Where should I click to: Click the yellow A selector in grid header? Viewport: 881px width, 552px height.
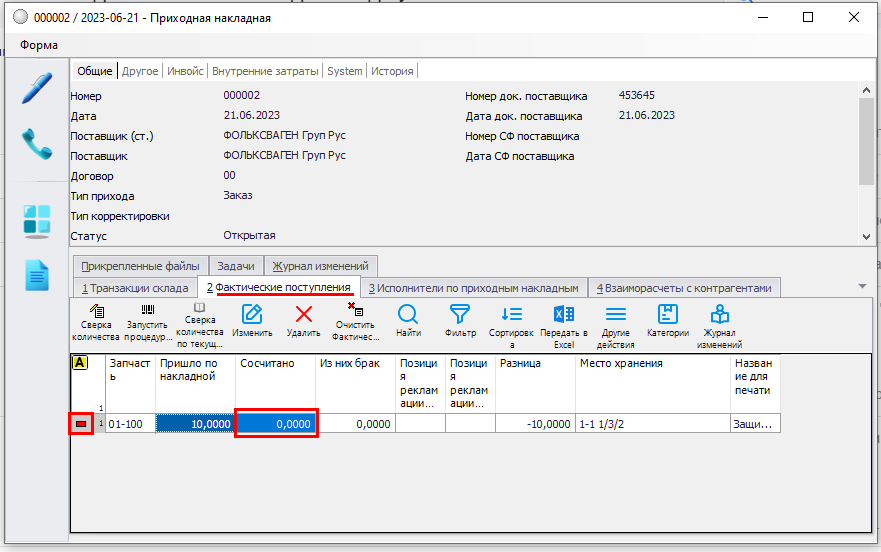80,363
